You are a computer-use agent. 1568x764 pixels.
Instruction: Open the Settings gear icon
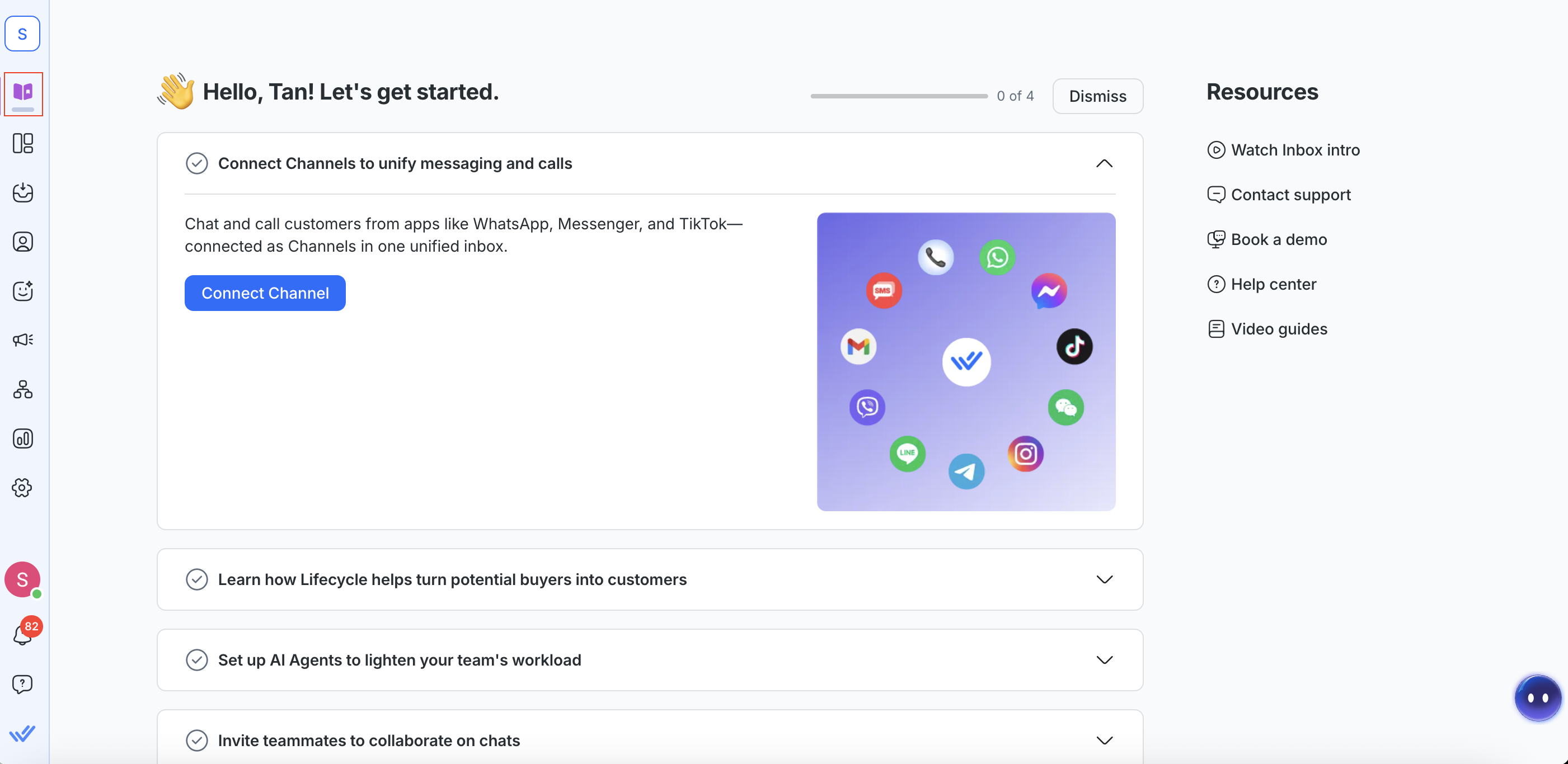point(22,488)
